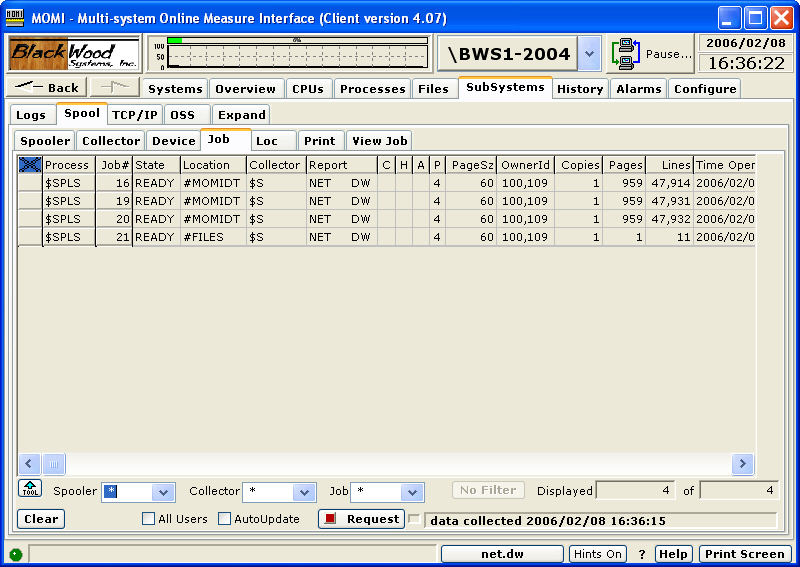This screenshot has height=567, width=800.
Task: Open the Processes tab
Action: [x=372, y=89]
